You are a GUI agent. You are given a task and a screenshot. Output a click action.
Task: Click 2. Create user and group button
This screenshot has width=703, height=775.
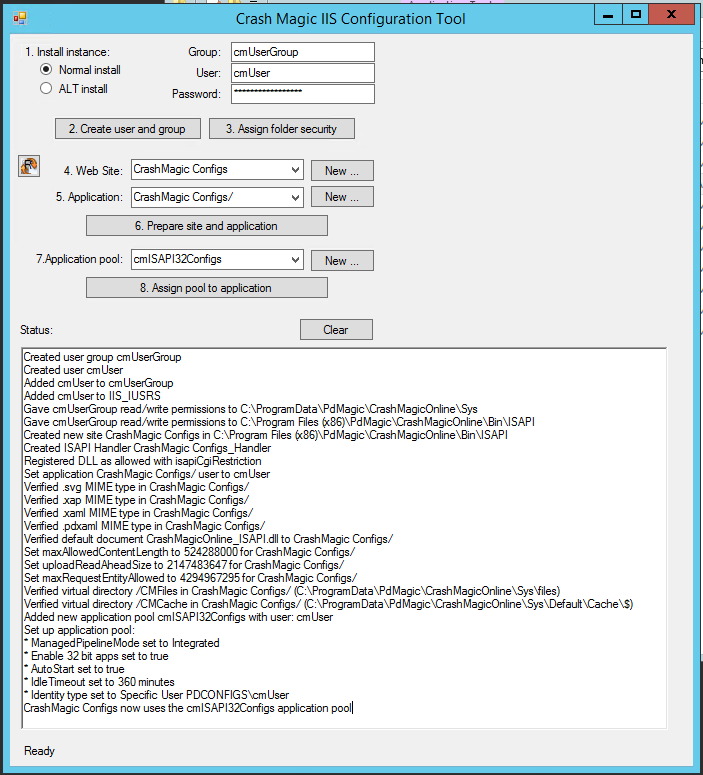pyautogui.click(x=128, y=129)
